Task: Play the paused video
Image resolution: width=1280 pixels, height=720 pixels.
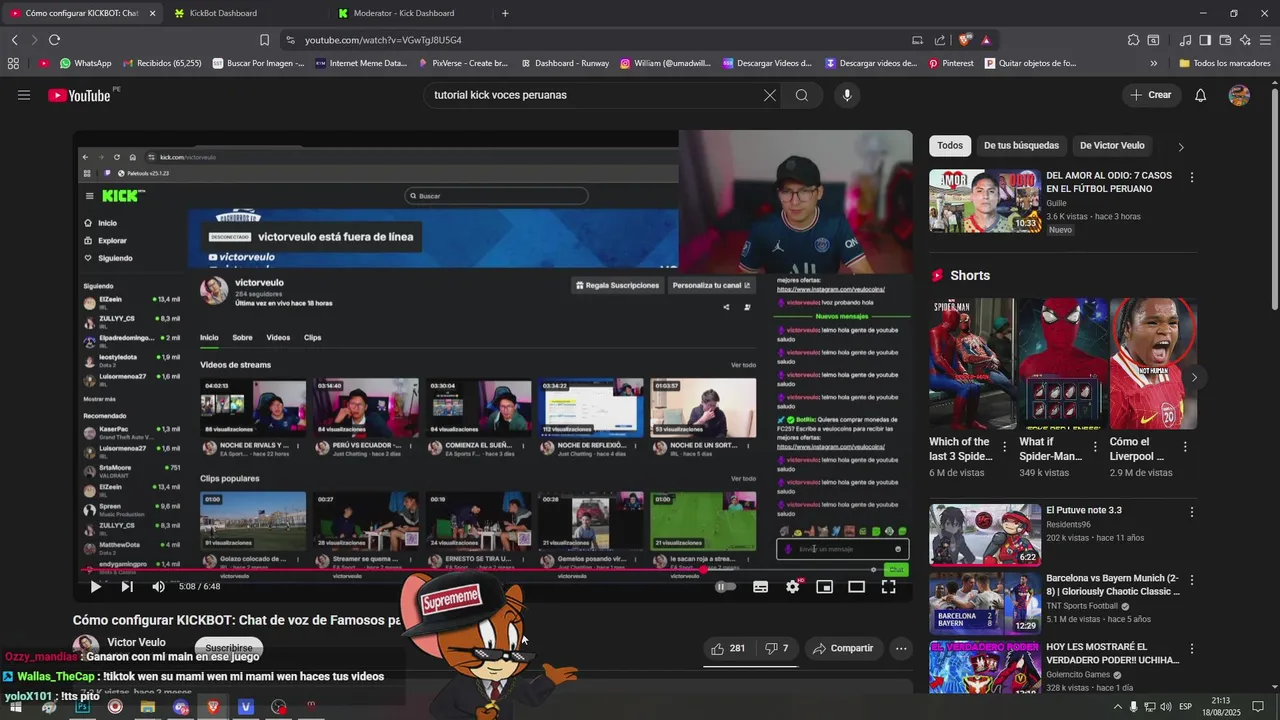Action: 95,587
